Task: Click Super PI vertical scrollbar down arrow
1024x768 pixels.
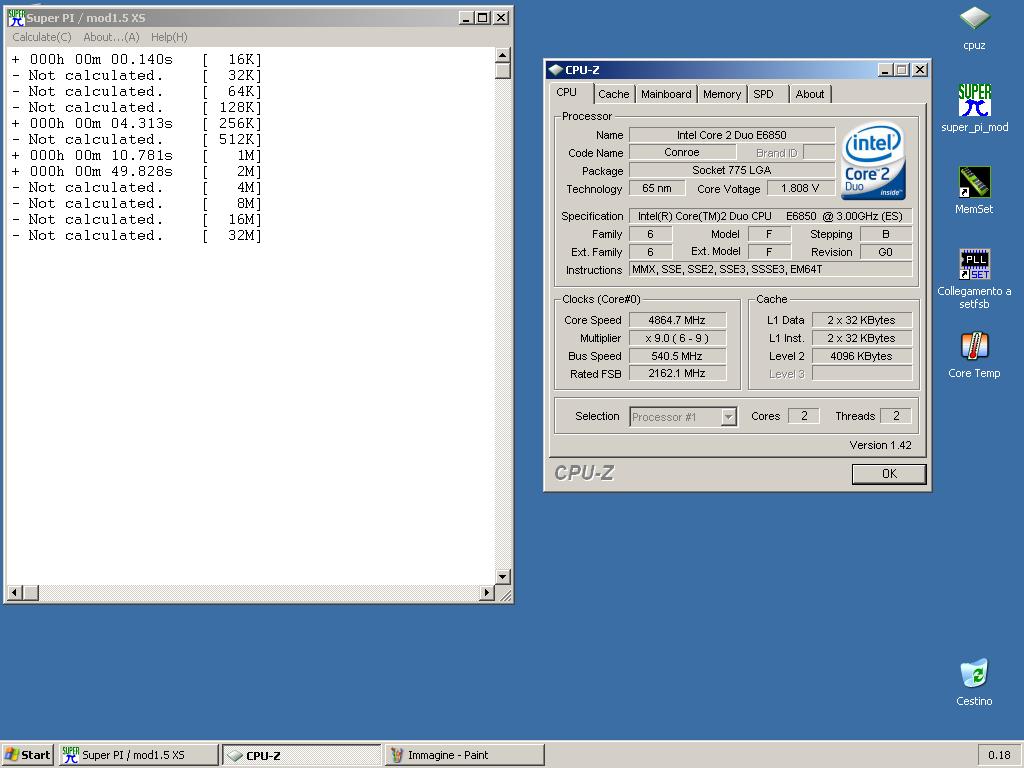Action: click(502, 577)
